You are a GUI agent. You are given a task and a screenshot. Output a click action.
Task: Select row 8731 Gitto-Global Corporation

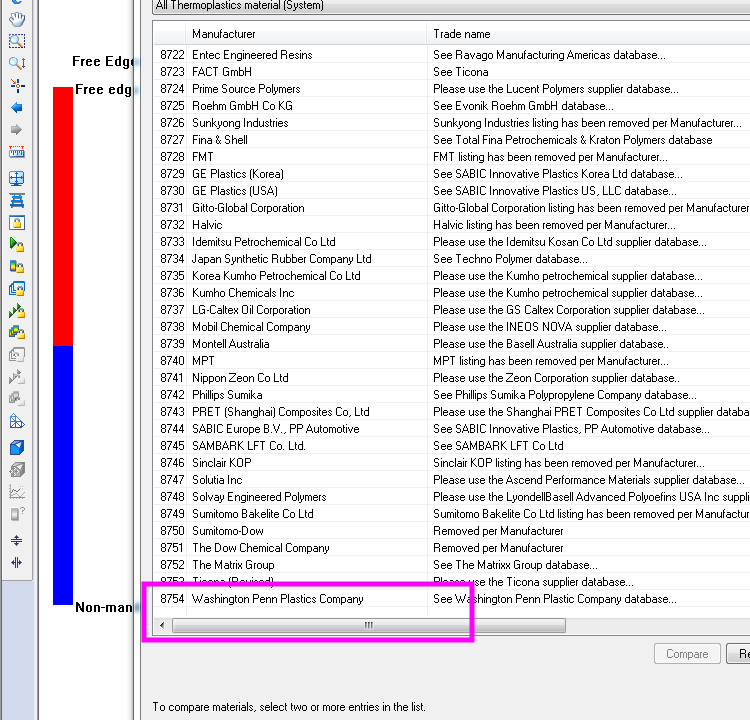452,208
